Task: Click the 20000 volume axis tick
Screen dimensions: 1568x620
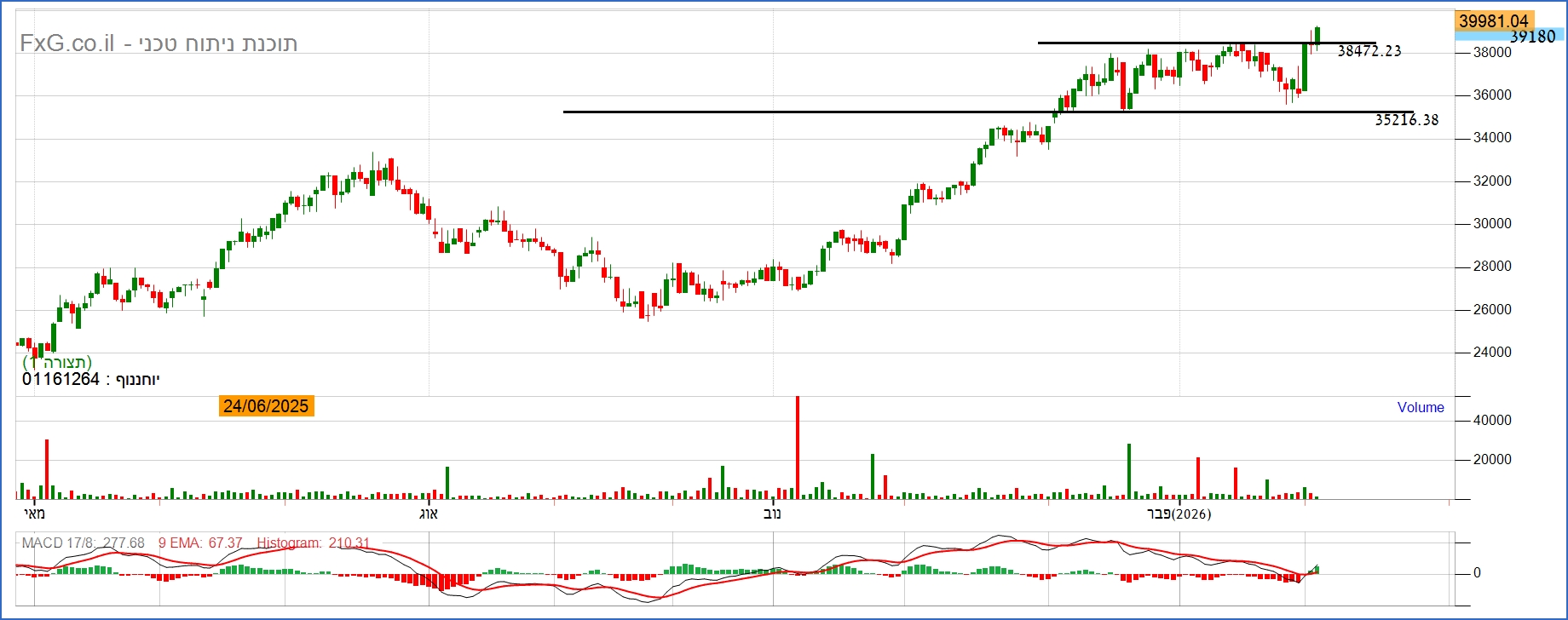Action: click(x=1493, y=459)
